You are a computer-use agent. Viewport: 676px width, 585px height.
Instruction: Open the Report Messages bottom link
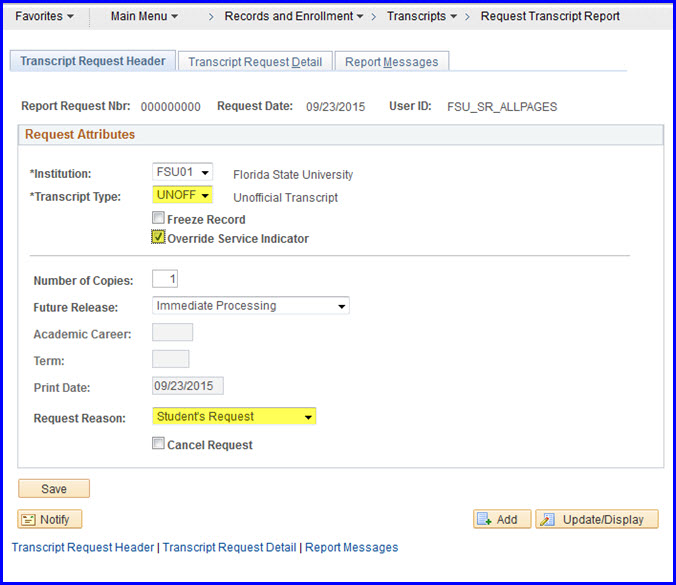click(x=351, y=547)
